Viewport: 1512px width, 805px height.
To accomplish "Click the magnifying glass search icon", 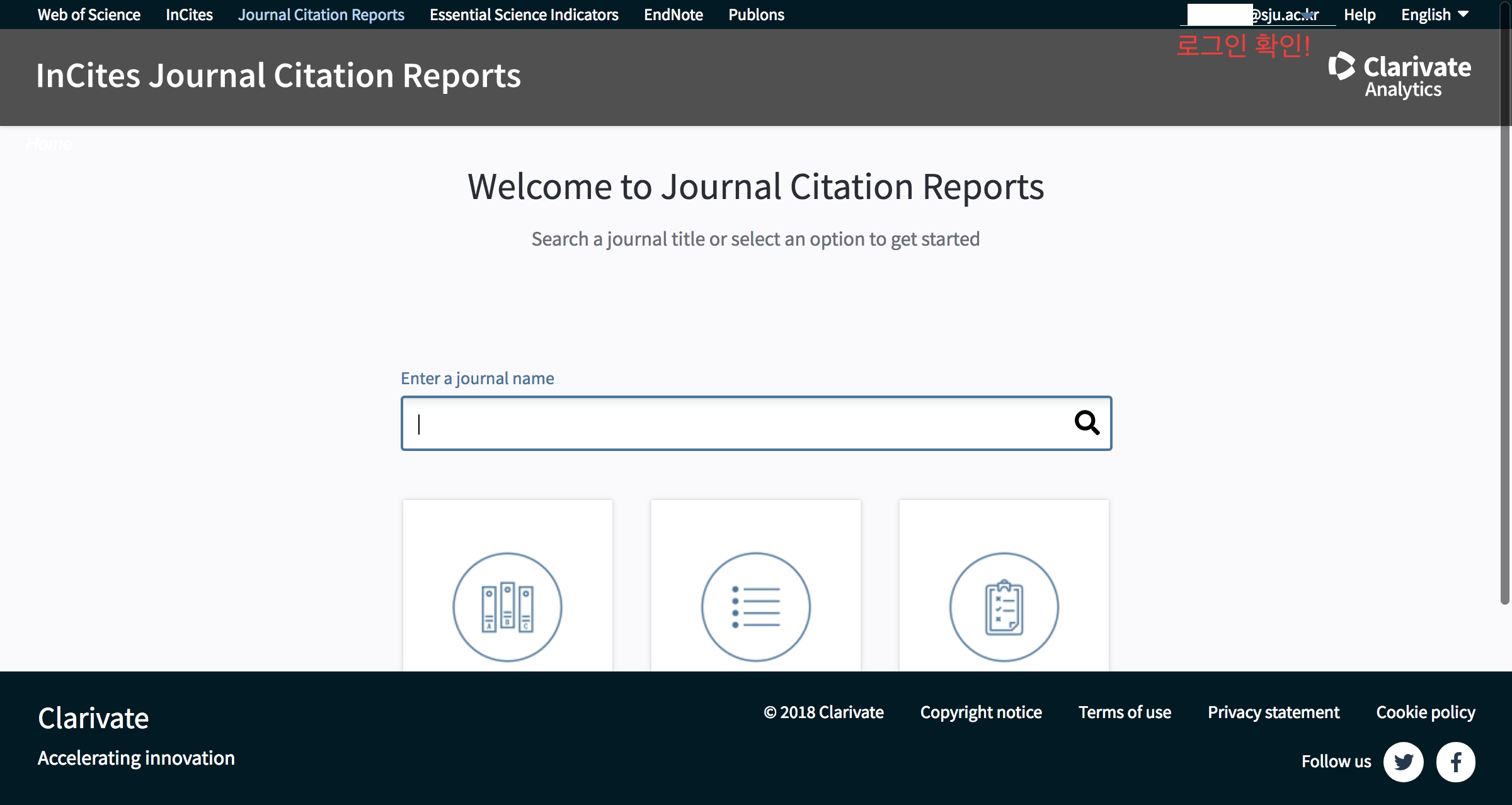I will point(1087,423).
